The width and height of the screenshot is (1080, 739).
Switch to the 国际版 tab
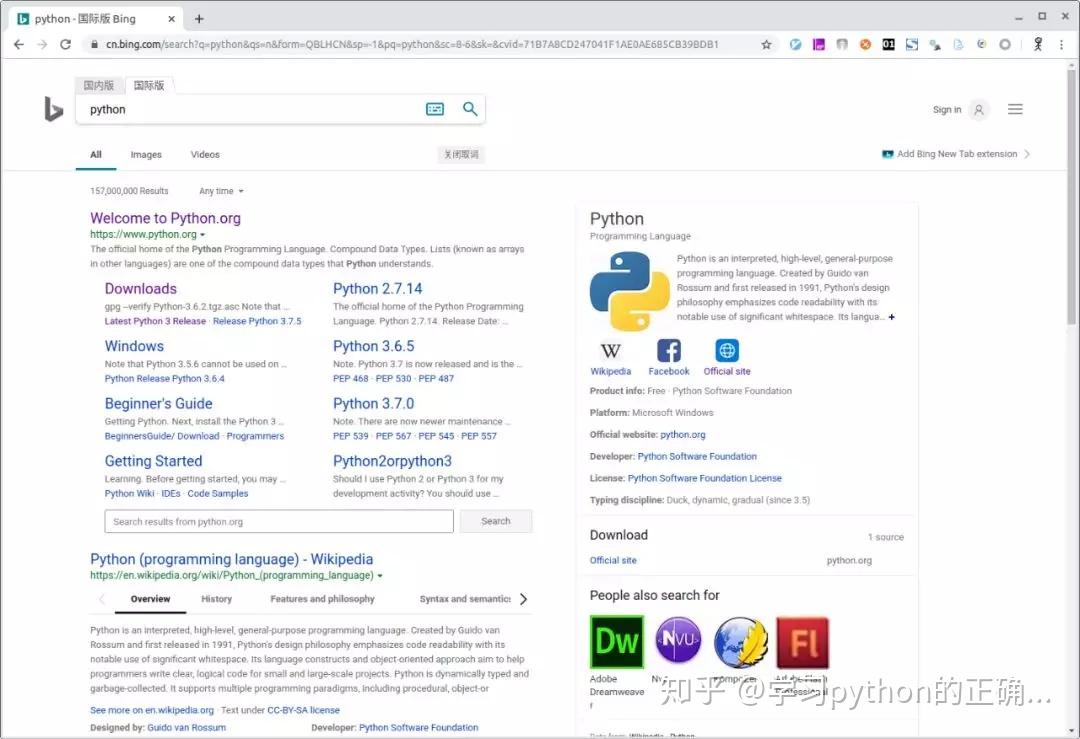pyautogui.click(x=149, y=85)
